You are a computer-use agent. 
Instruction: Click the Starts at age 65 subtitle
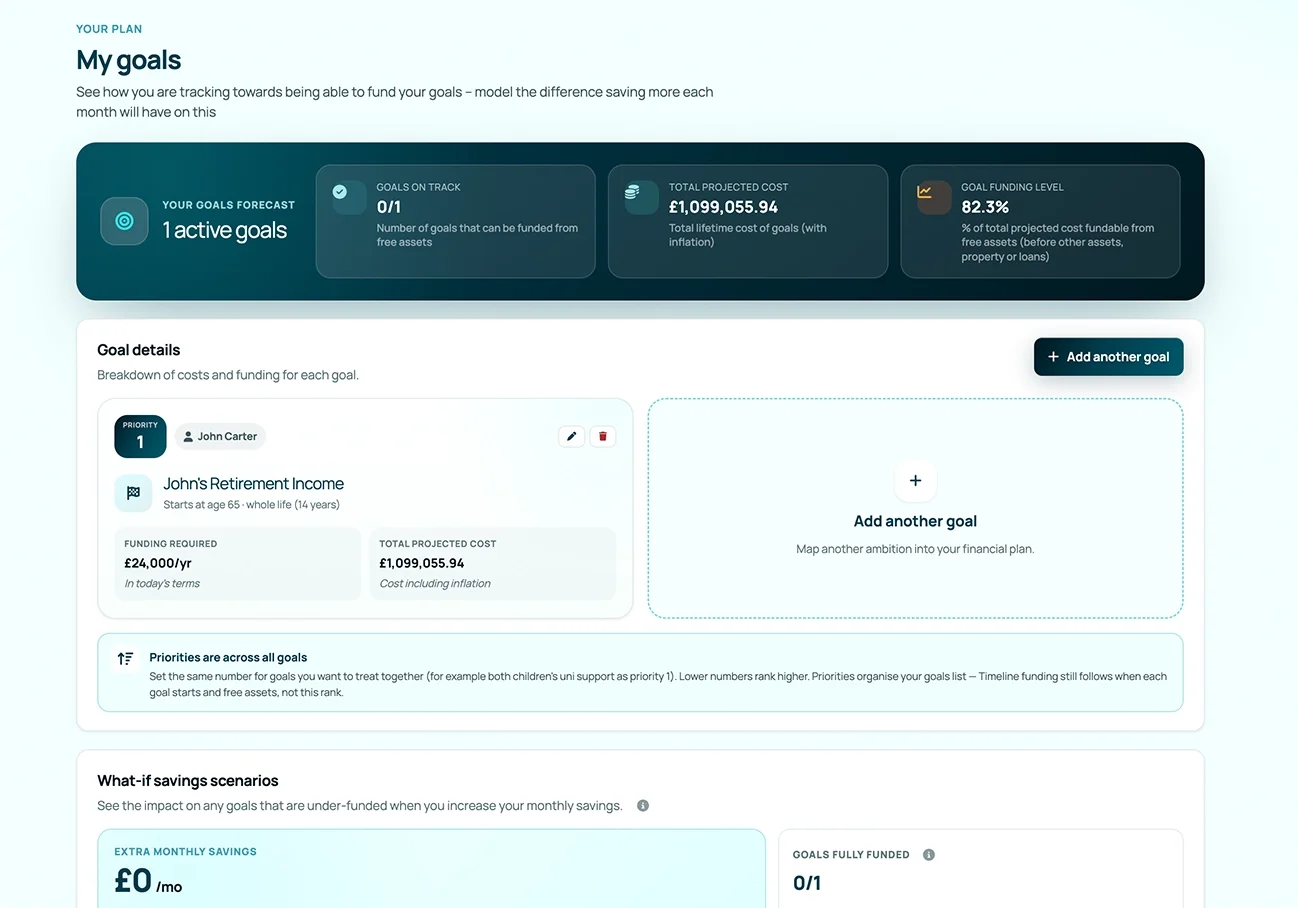pyautogui.click(x=251, y=505)
